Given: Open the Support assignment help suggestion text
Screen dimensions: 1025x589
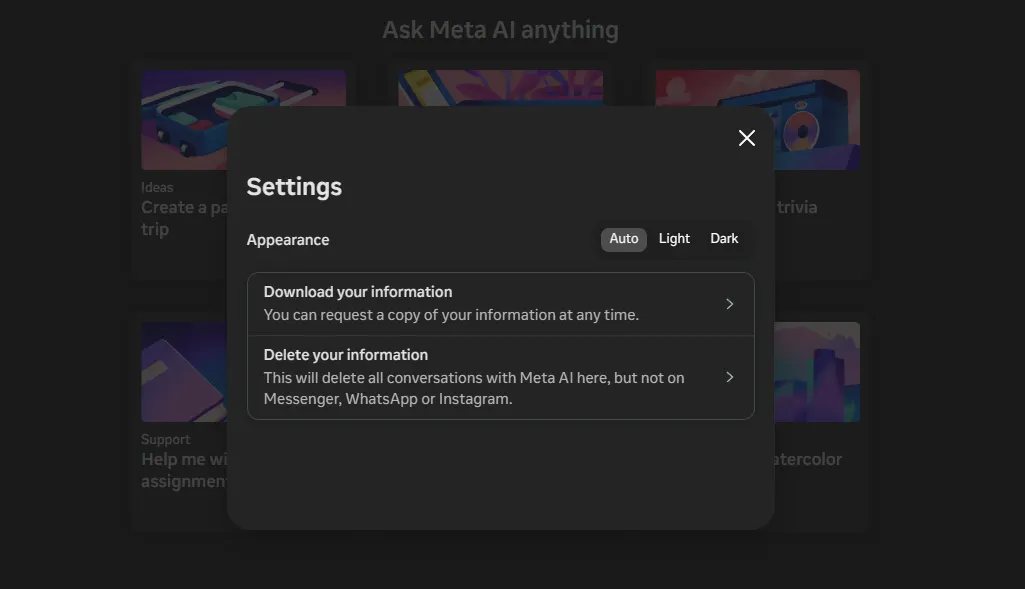Looking at the screenshot, I should pos(185,470).
